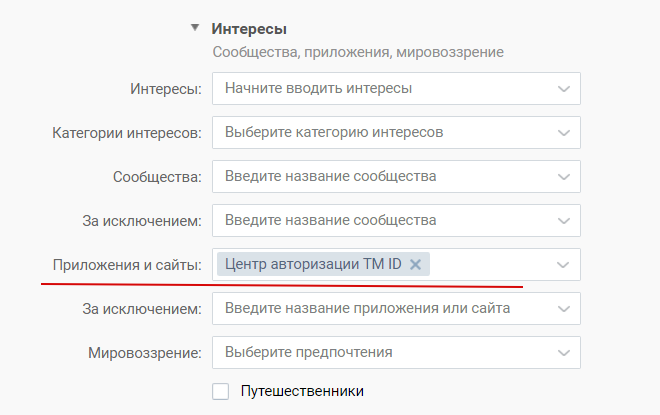This screenshot has width=660, height=415.
Task: Open the Мировоззрение preferences dropdown
Action: 380,352
